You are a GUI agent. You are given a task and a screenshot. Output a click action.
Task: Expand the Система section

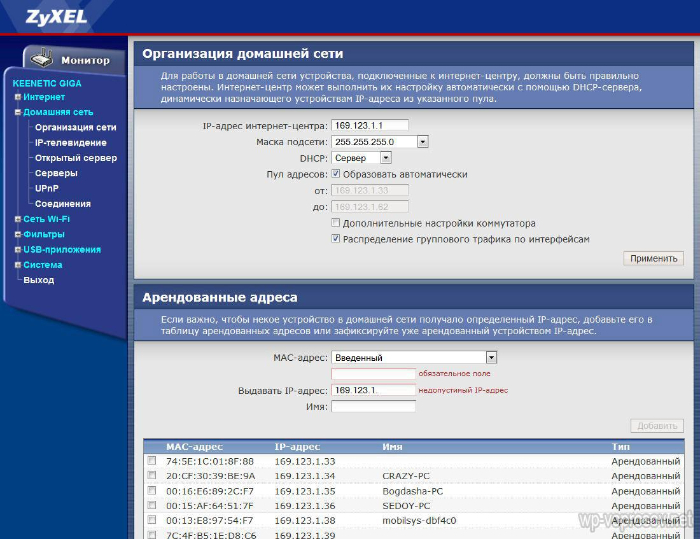[x=18, y=265]
